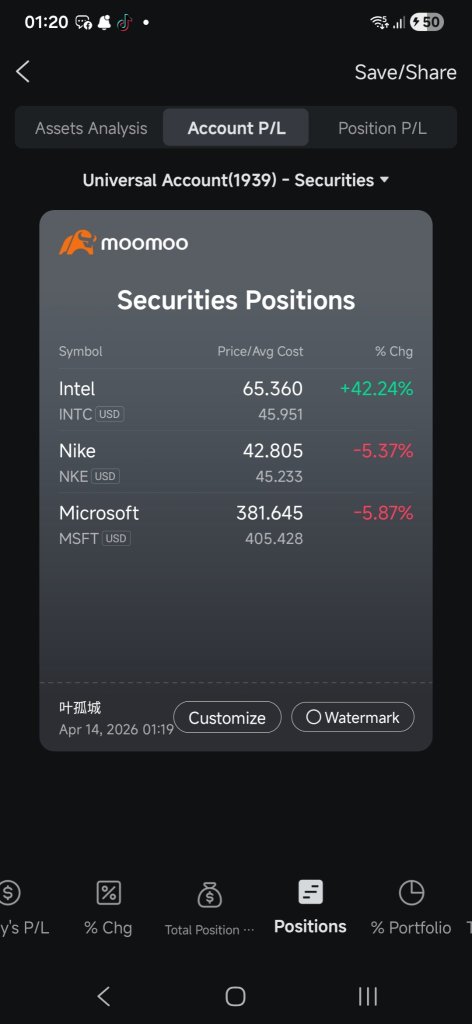Image resolution: width=472 pixels, height=1024 pixels.
Task: Open the % Portfolio pie chart icon
Action: [x=411, y=893]
